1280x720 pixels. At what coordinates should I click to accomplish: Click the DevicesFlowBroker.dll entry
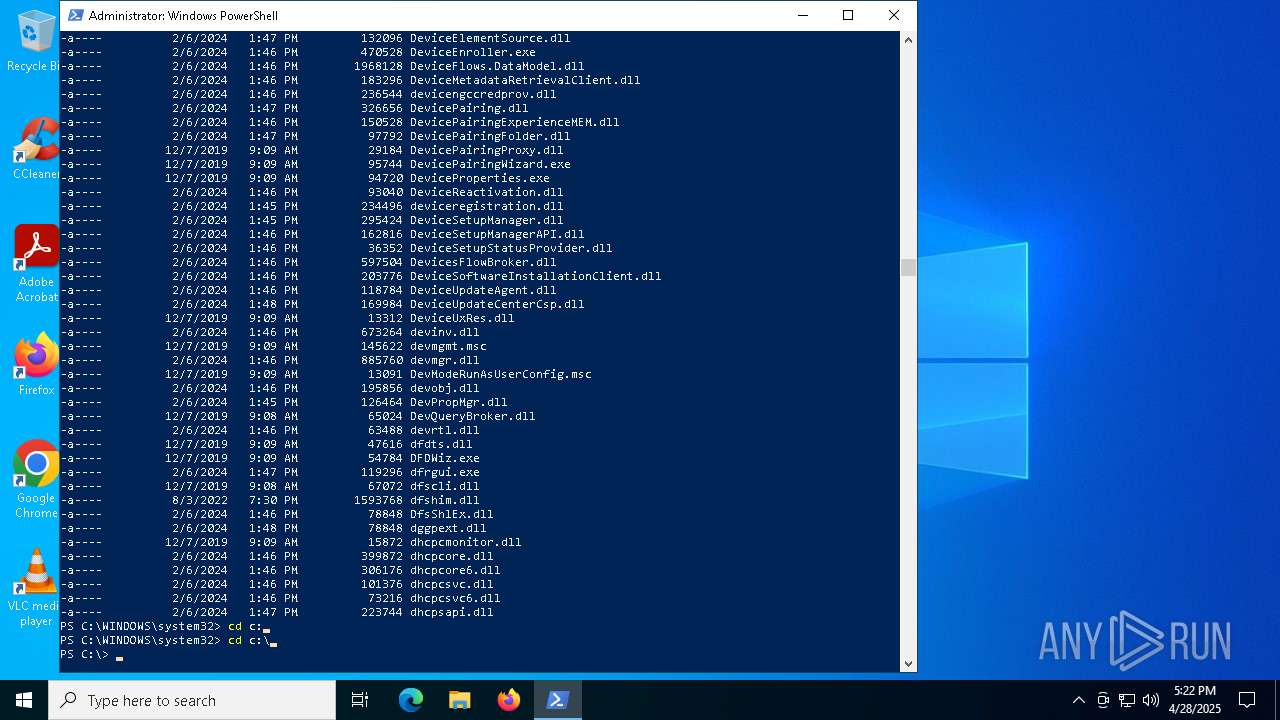tap(483, 262)
